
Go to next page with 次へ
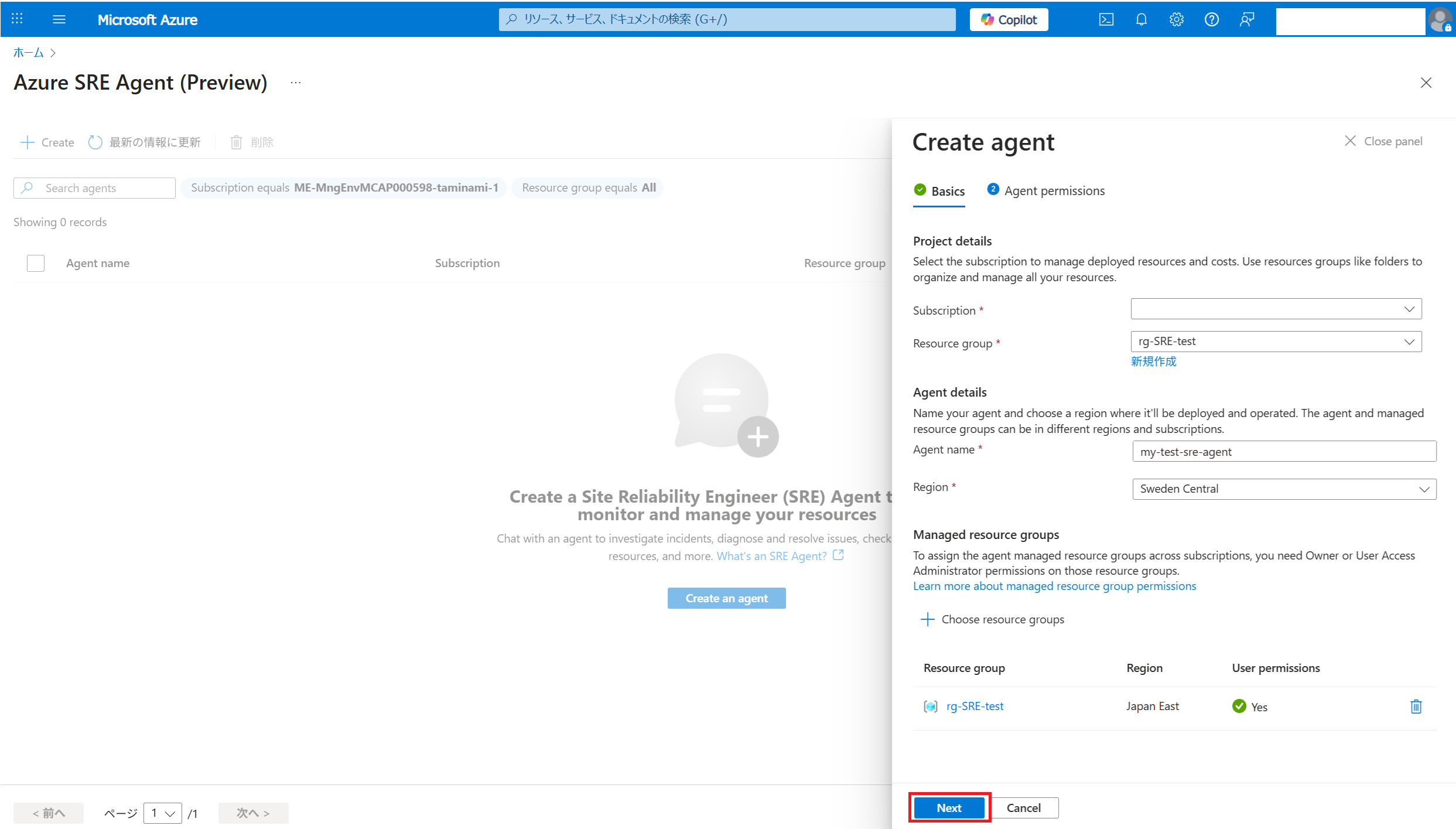pos(253,813)
